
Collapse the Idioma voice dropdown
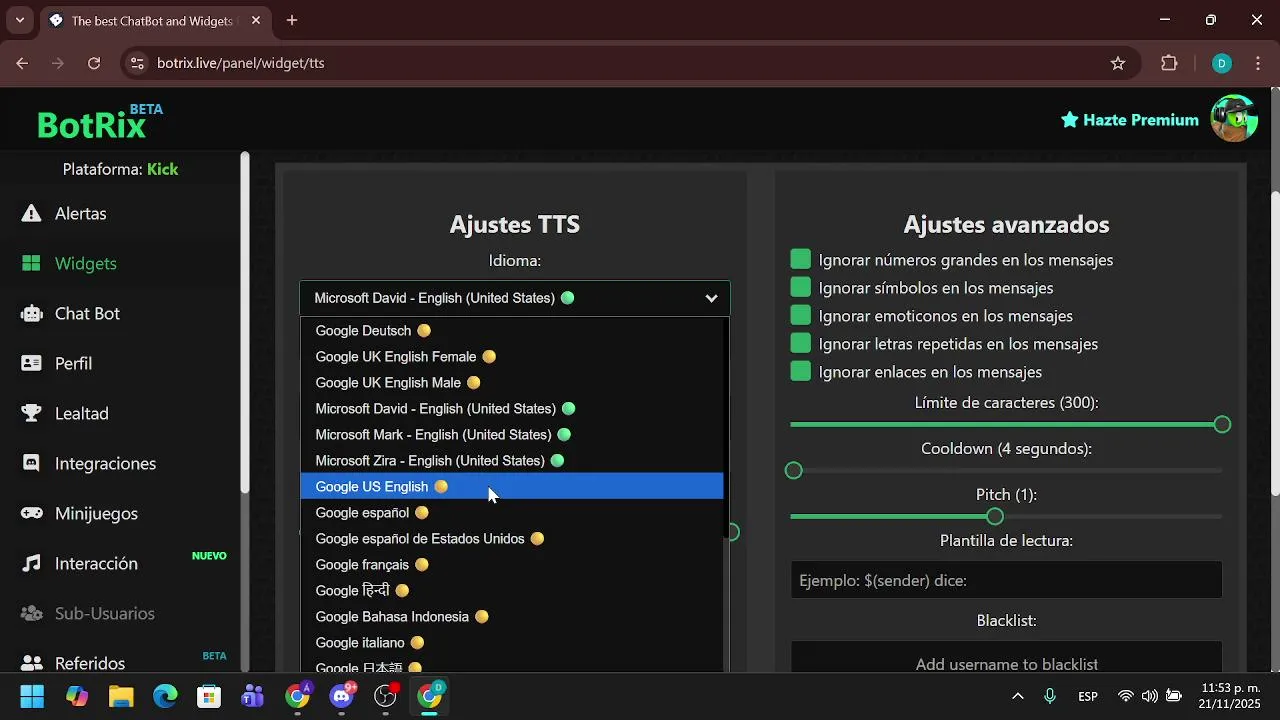pos(515,298)
